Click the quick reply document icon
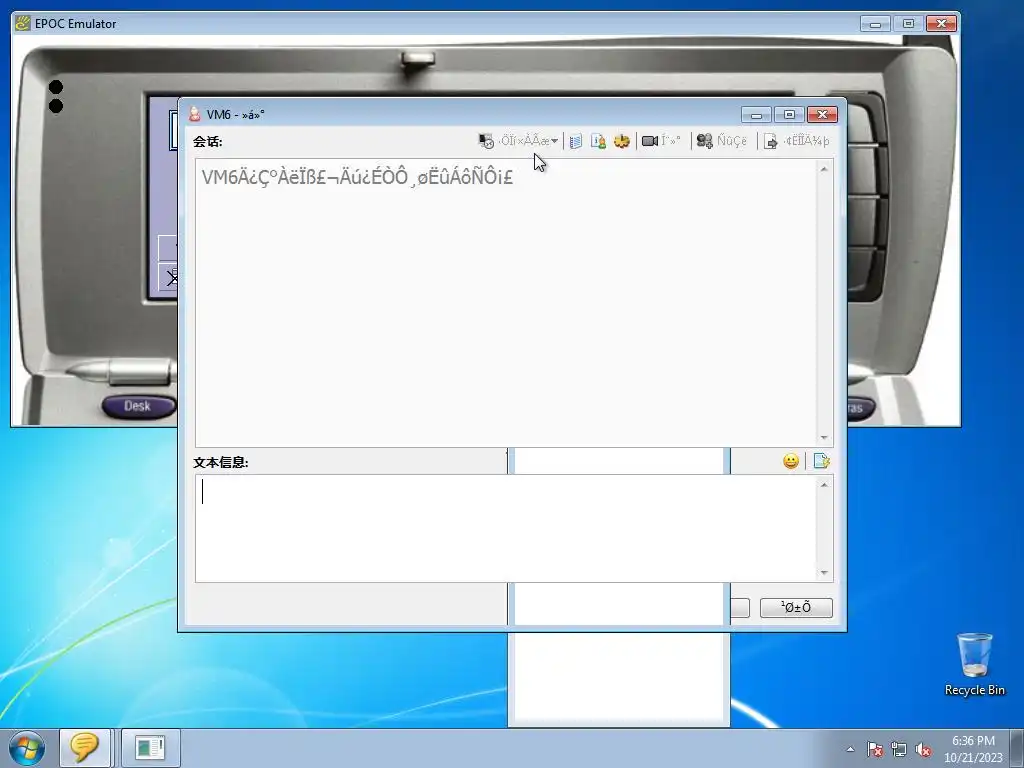Viewport: 1024px width, 768px height. (x=822, y=461)
